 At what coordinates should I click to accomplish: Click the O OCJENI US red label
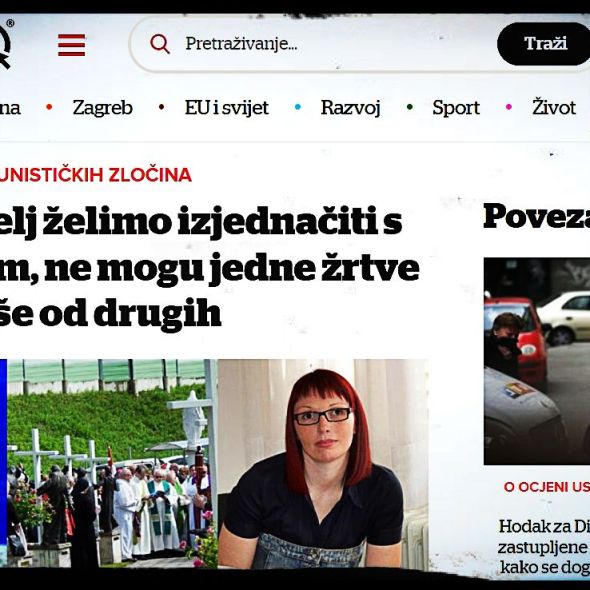click(x=547, y=487)
